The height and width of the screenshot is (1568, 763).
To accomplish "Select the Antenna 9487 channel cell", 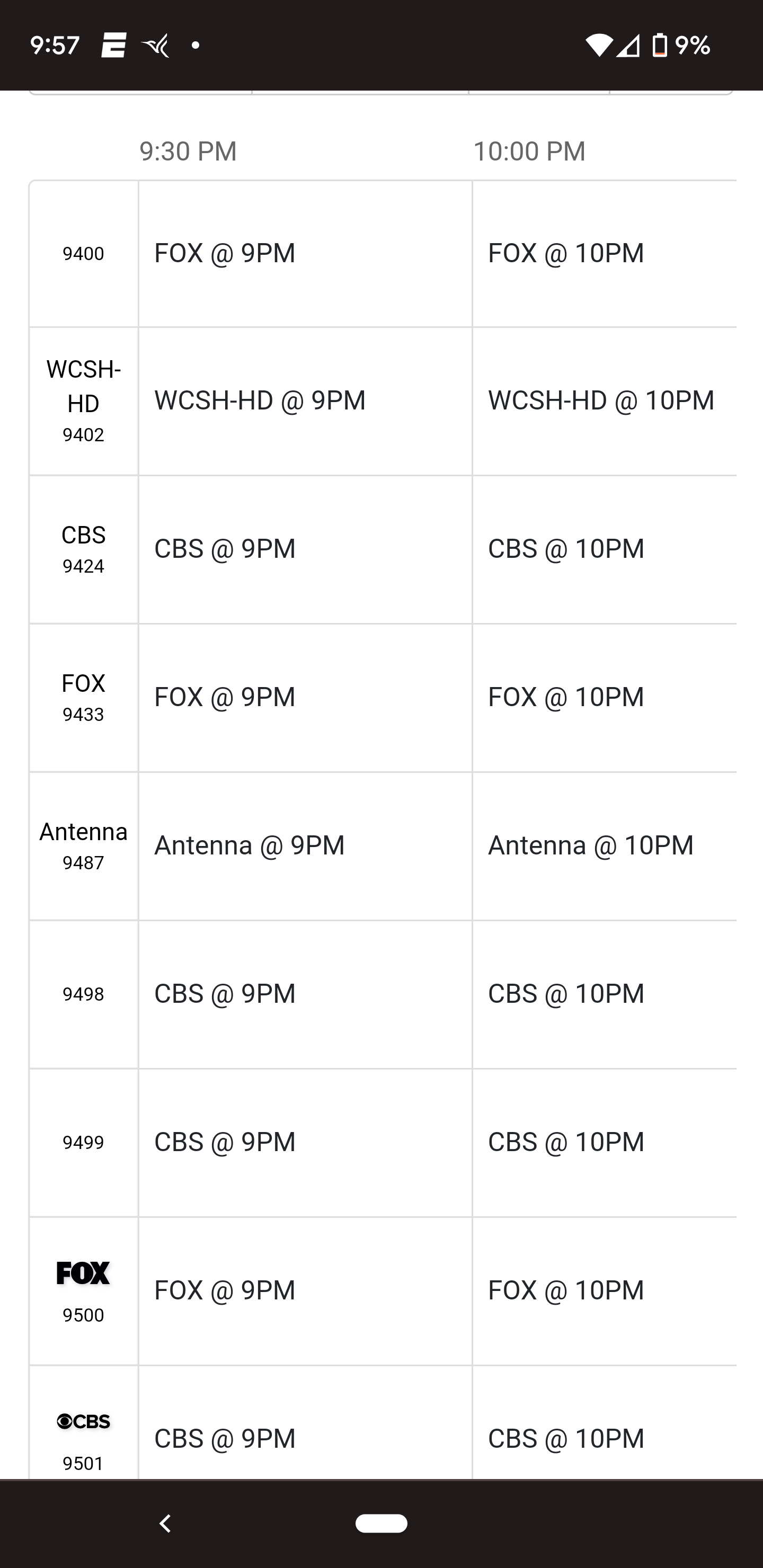I will [83, 845].
